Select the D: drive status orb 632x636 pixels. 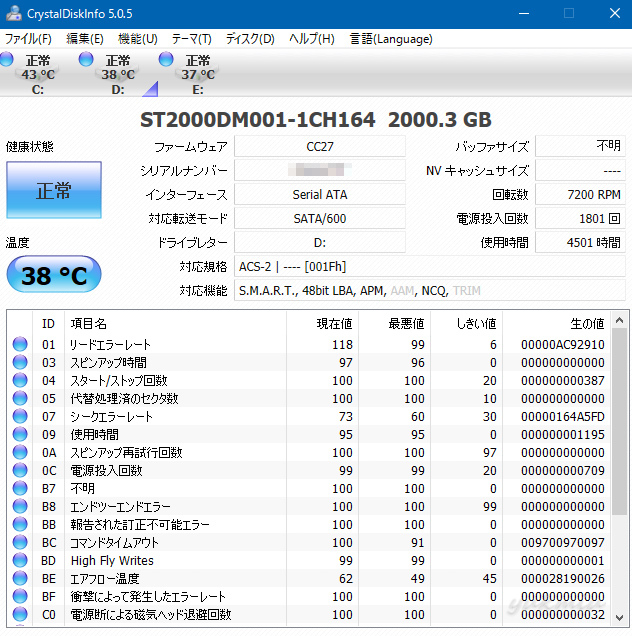(x=86, y=59)
